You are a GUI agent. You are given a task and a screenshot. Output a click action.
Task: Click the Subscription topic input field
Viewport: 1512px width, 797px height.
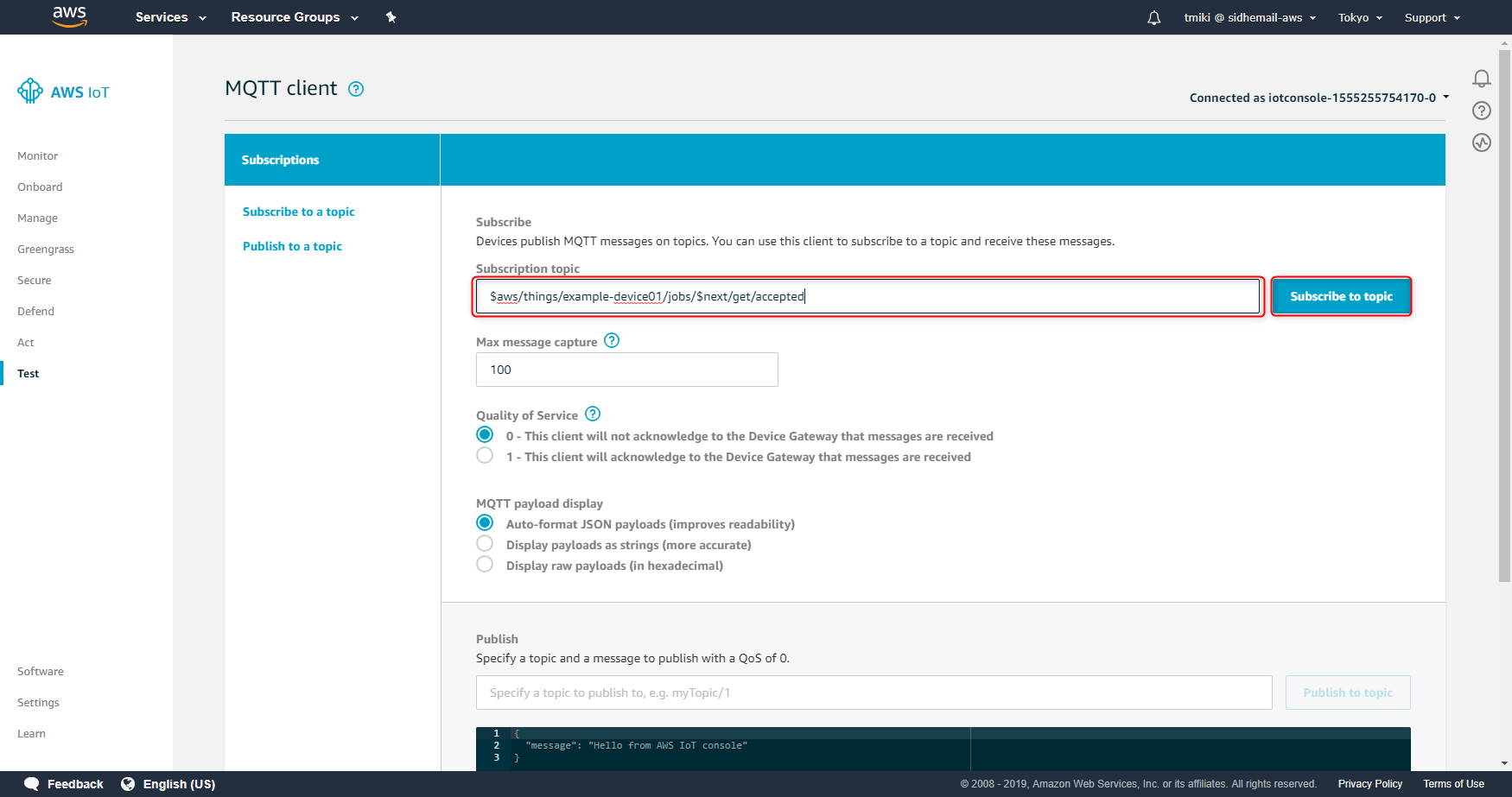click(x=867, y=296)
